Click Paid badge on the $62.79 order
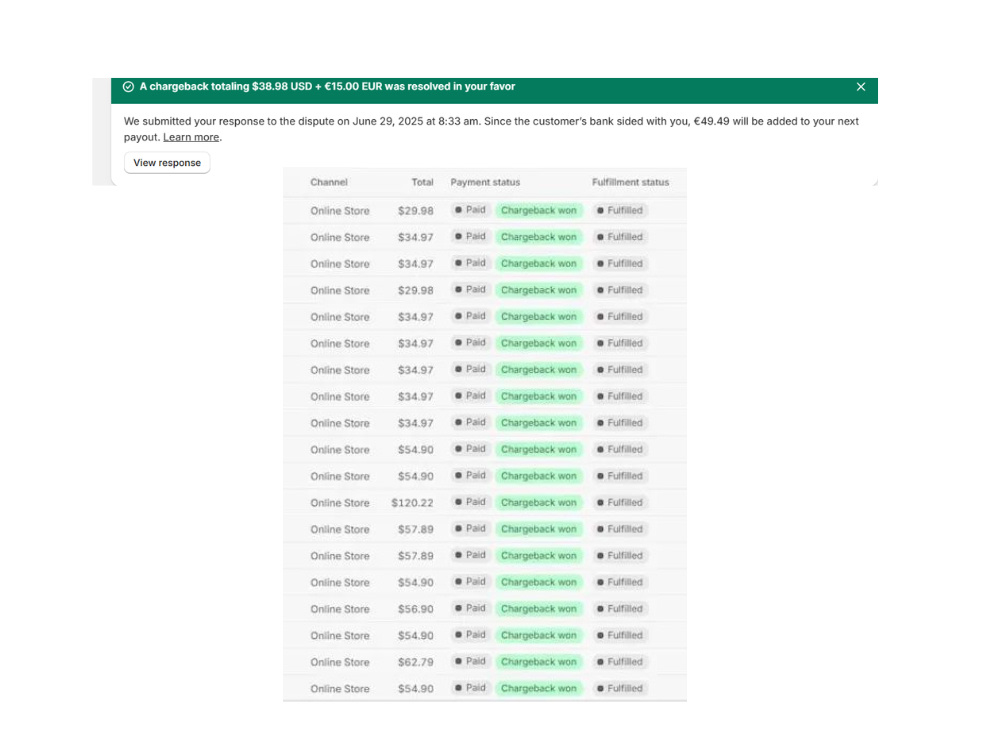1000x750 pixels. (x=471, y=662)
